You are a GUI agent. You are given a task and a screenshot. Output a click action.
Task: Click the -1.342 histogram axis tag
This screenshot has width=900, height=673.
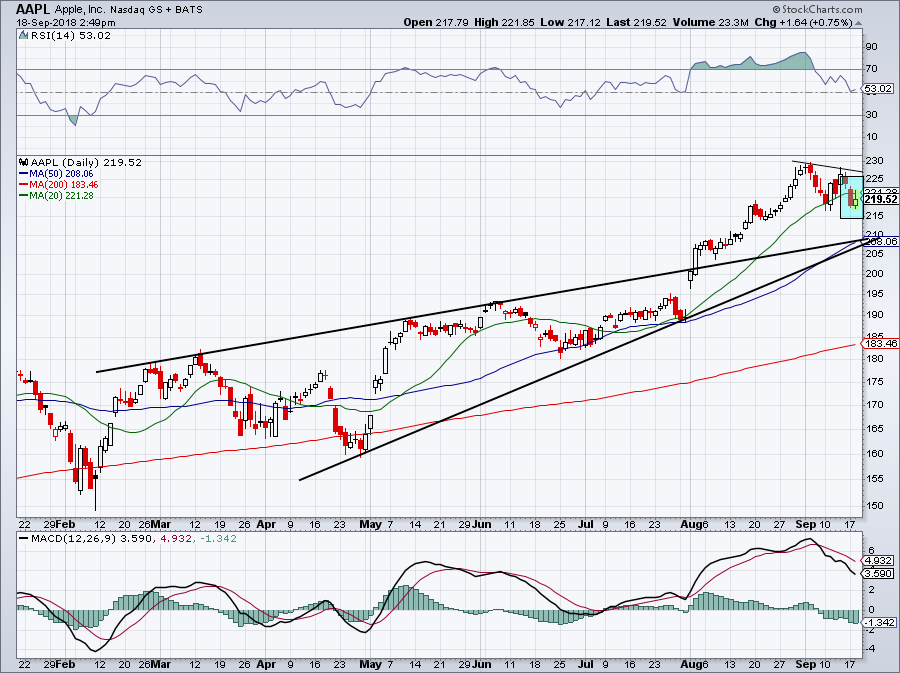[x=878, y=623]
